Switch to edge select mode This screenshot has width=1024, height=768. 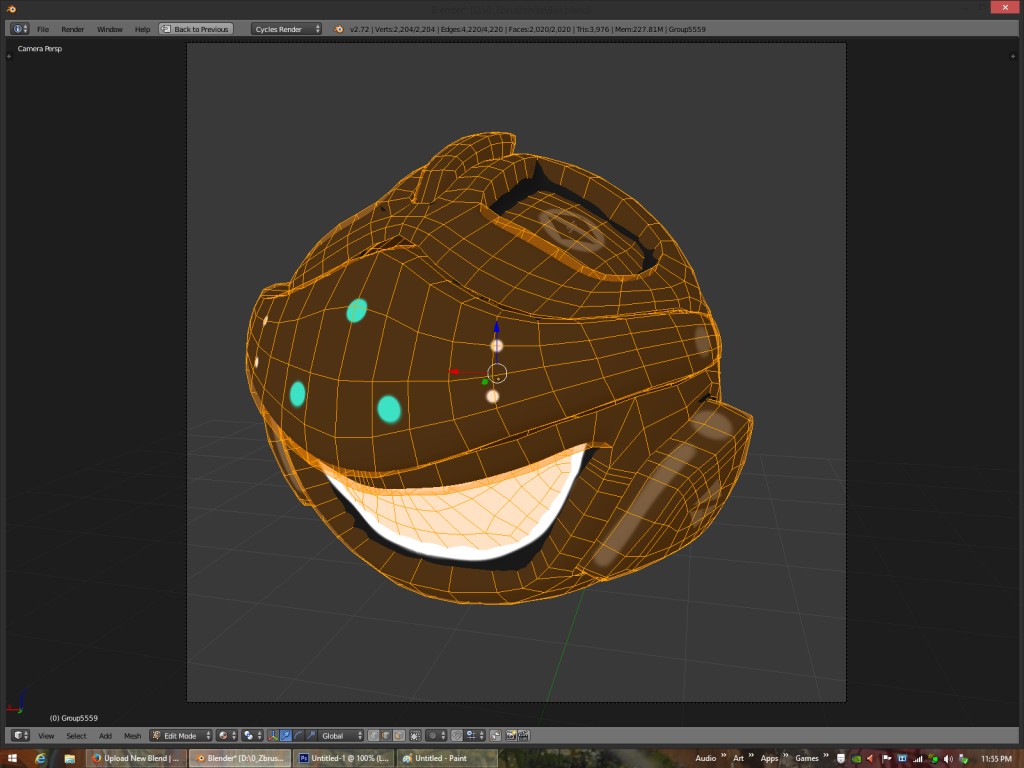tap(383, 735)
